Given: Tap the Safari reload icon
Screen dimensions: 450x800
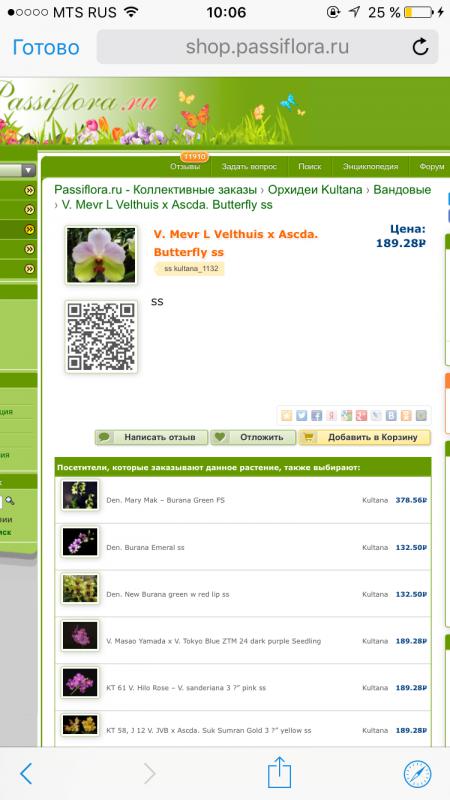Looking at the screenshot, I should pyautogui.click(x=420, y=47).
